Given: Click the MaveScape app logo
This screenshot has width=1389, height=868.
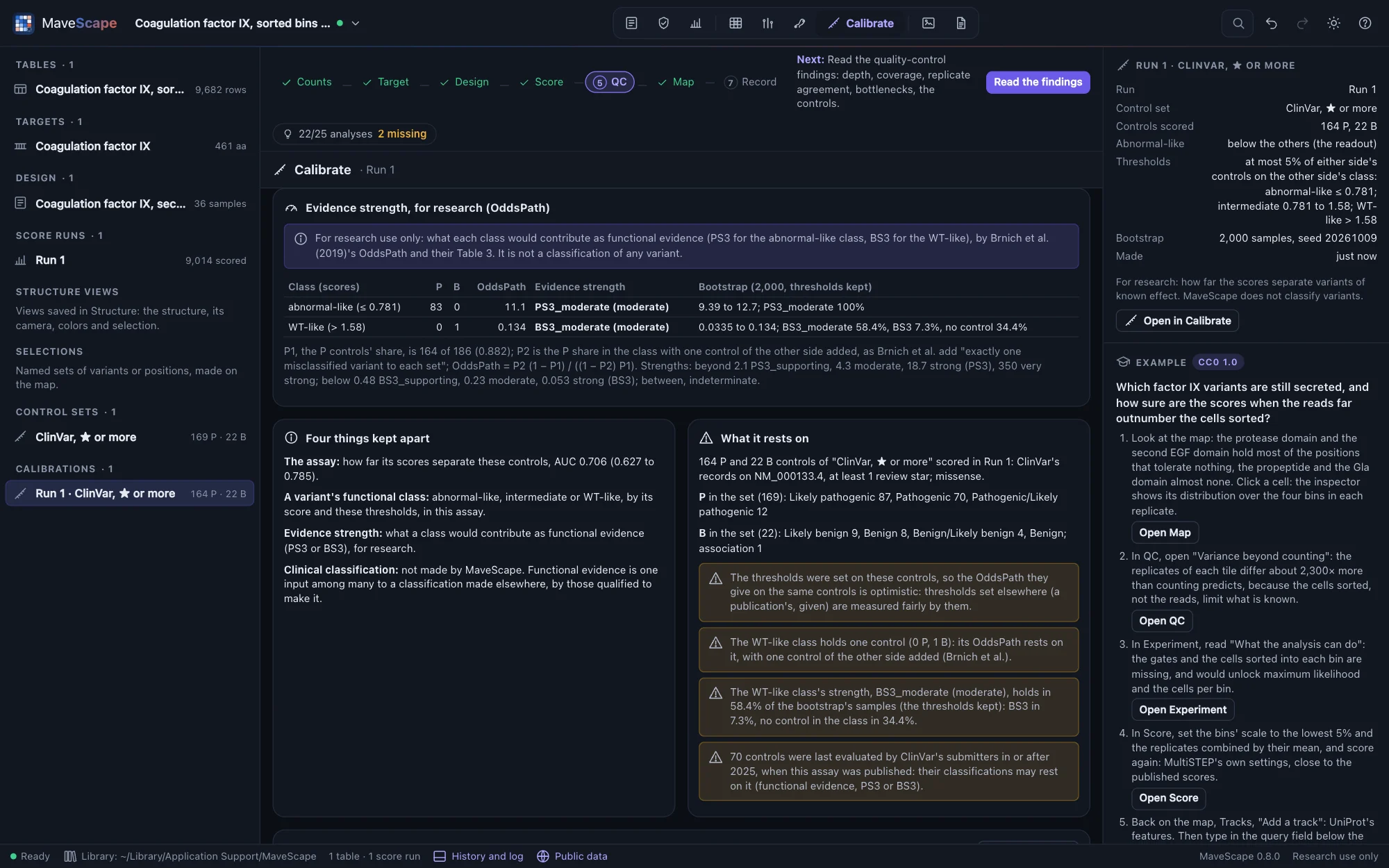Looking at the screenshot, I should [x=24, y=23].
